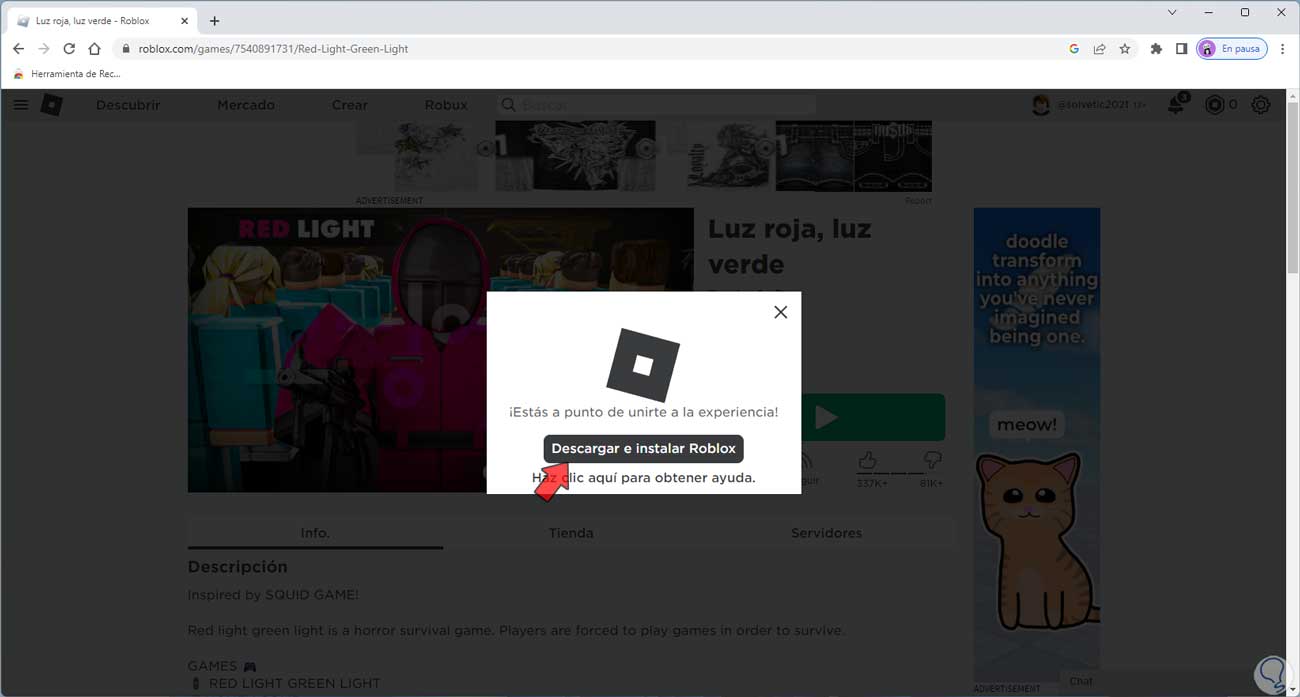Open the solvetic2021 profile avatar
Image resolution: width=1300 pixels, height=697 pixels.
(x=1041, y=105)
